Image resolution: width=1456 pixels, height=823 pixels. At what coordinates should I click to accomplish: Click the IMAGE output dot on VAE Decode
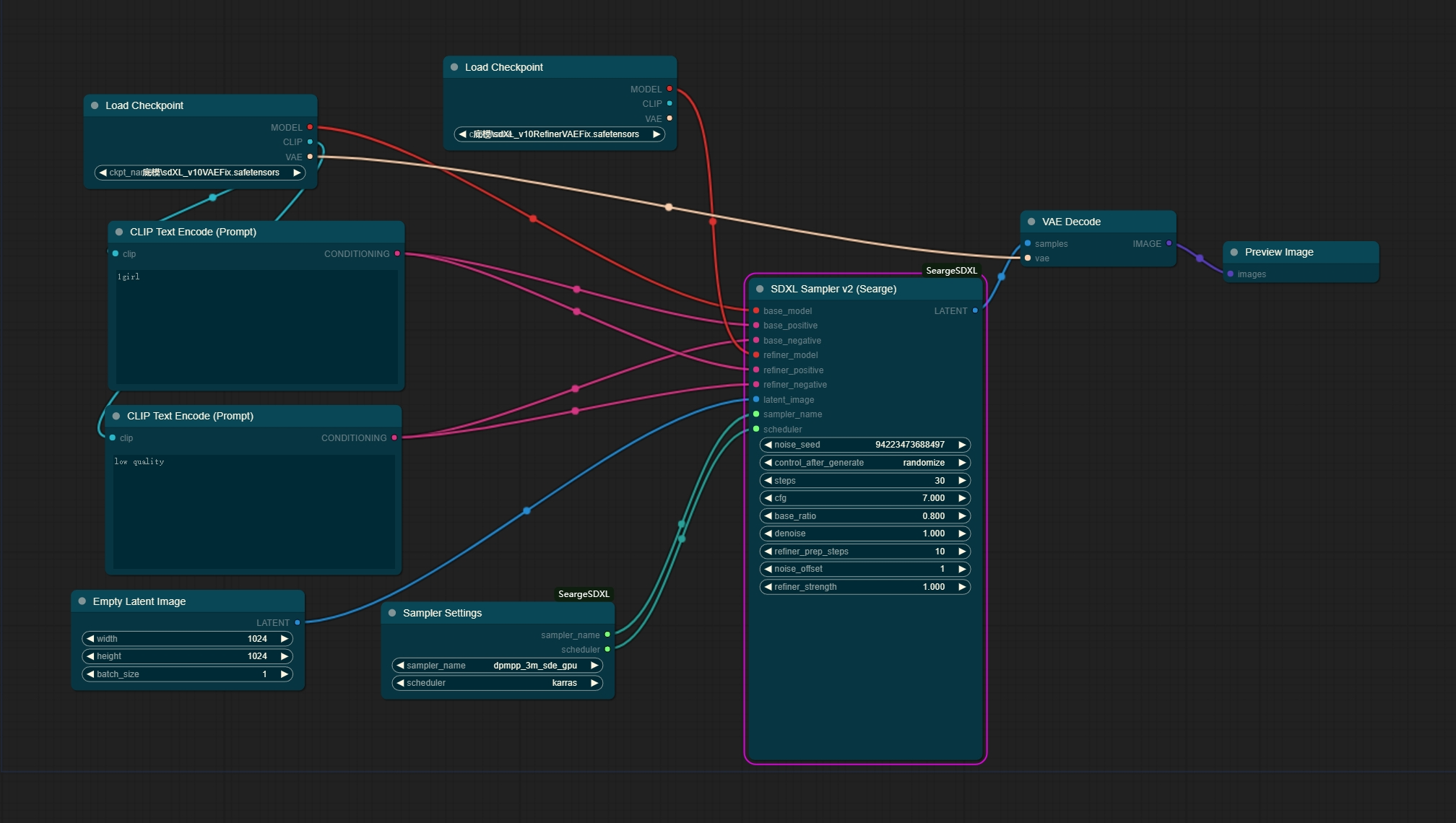pyautogui.click(x=1169, y=243)
